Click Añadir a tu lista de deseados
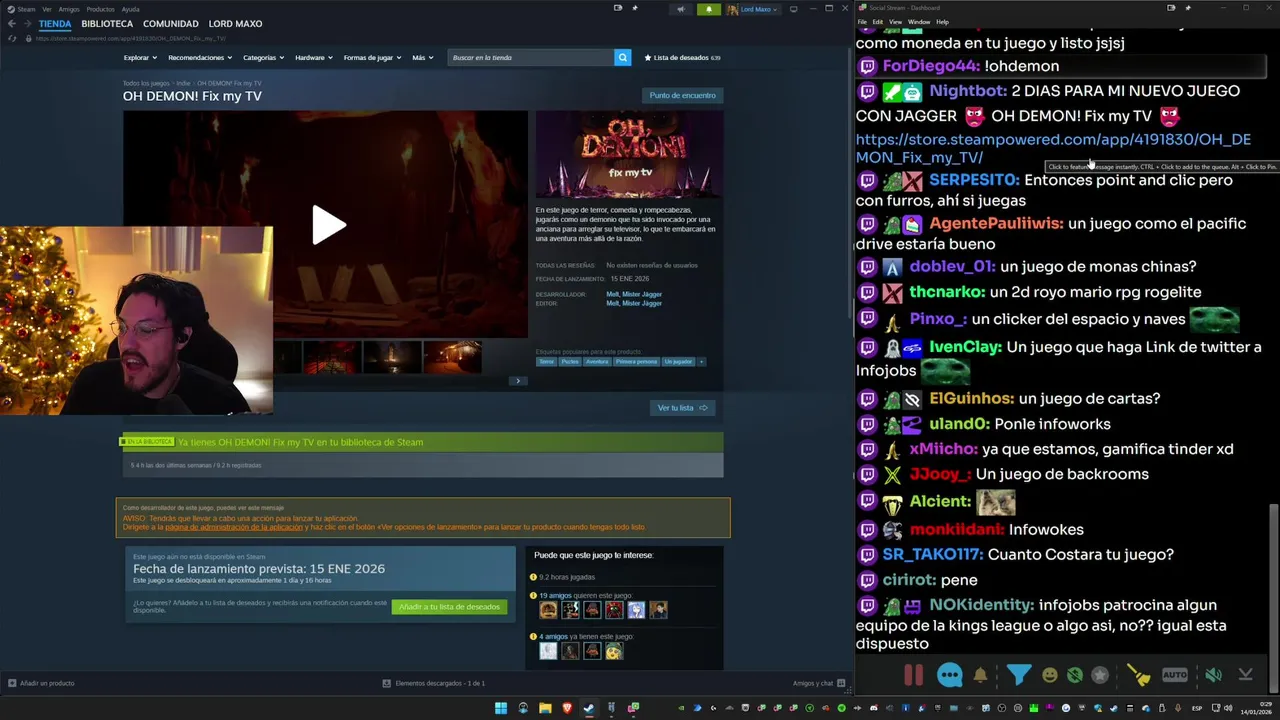Viewport: 1280px width, 720px height. coord(449,607)
